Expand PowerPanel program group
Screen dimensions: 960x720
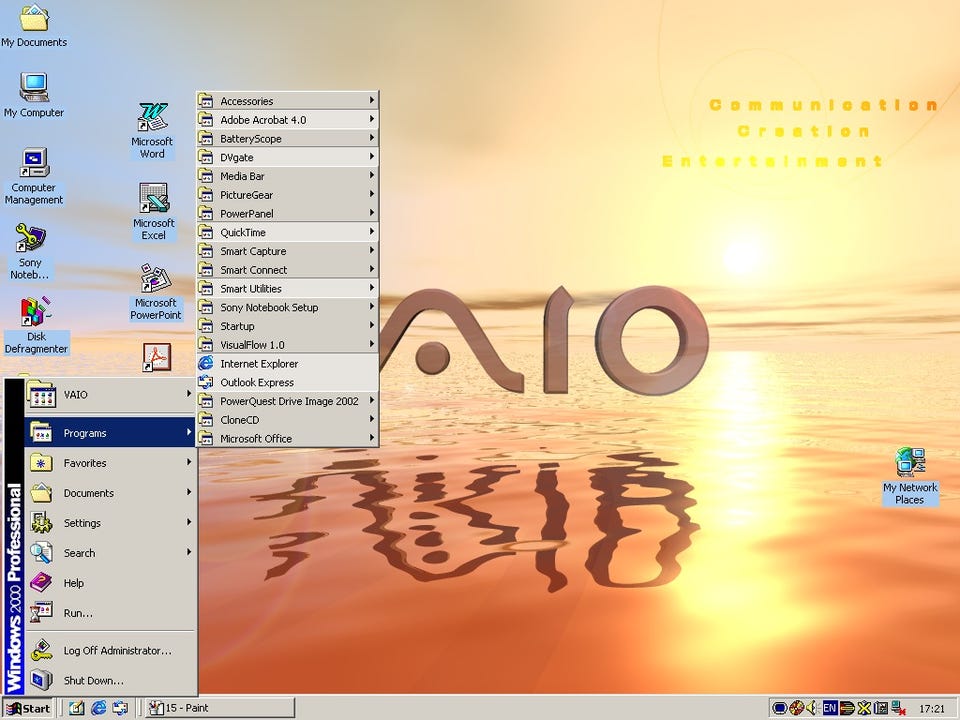click(x=287, y=214)
